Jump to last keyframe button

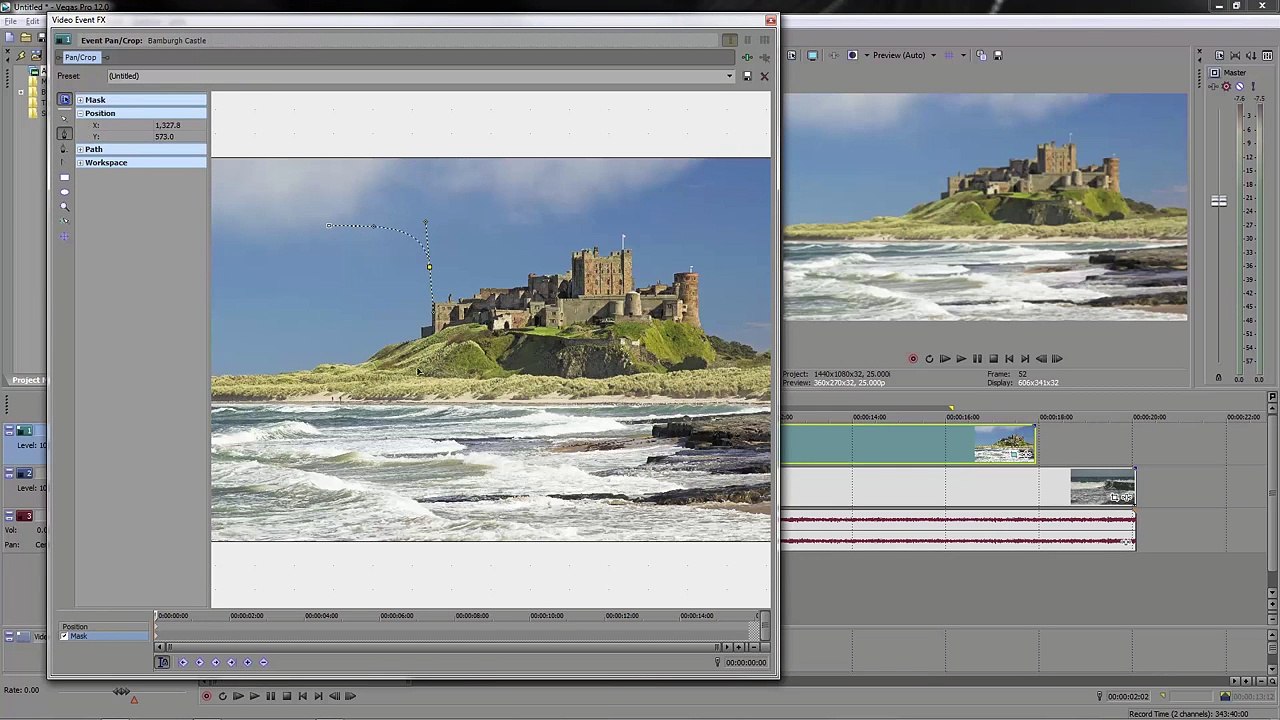point(231,662)
